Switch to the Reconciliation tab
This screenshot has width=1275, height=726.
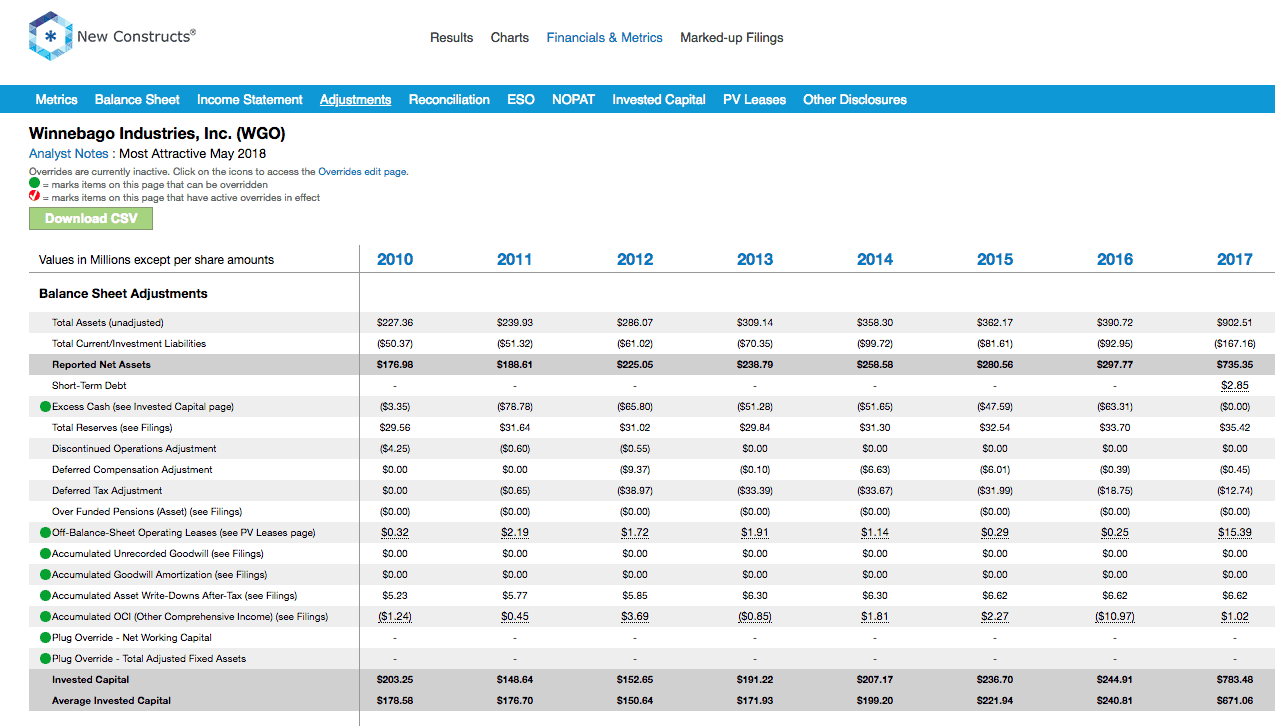click(x=449, y=99)
